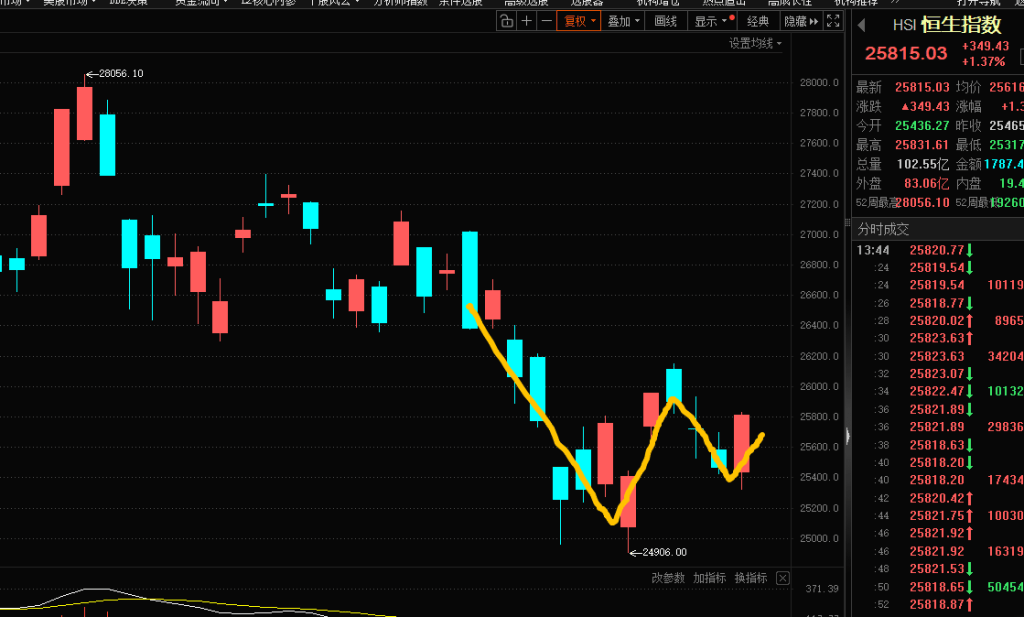Click the 28056.10 high price marker
The image size is (1024, 617).
click(x=121, y=73)
